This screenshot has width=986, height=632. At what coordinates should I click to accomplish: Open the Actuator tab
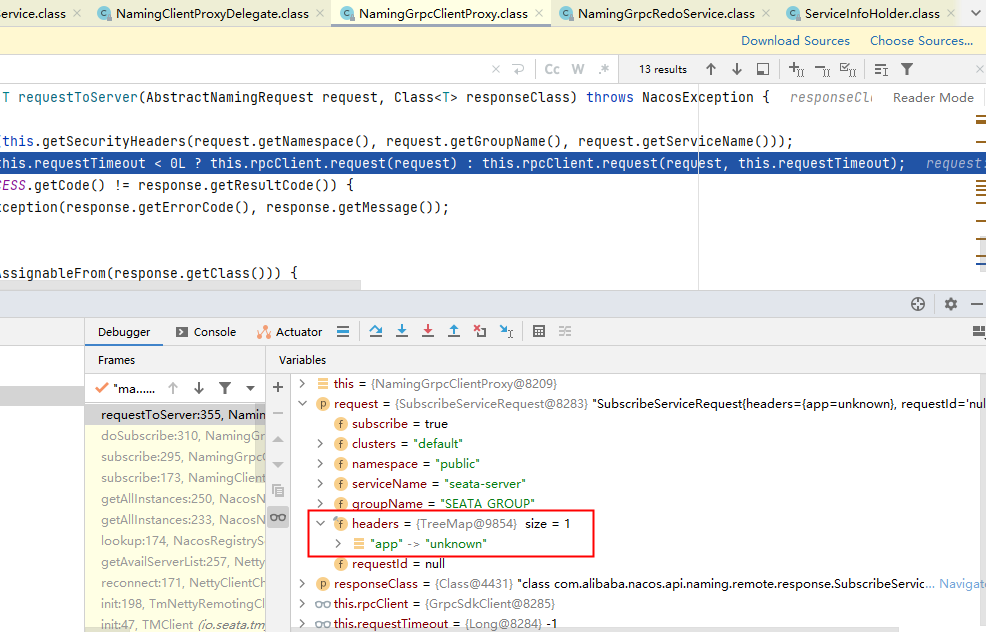point(289,332)
